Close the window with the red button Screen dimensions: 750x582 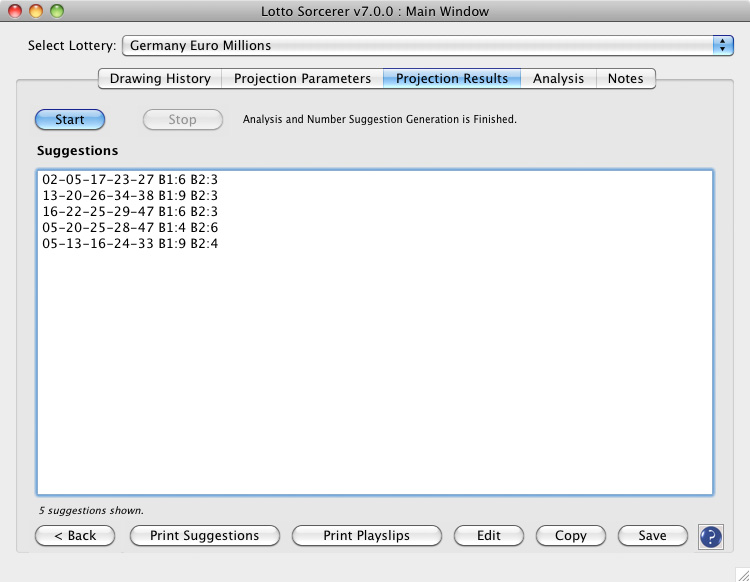[15, 11]
